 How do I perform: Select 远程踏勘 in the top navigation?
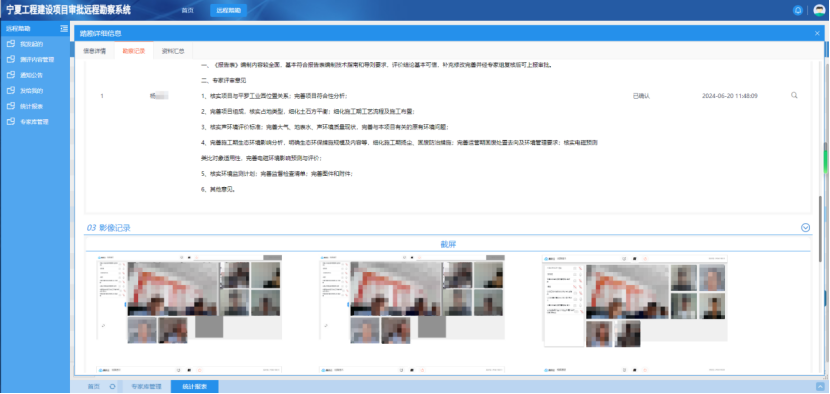coord(228,11)
